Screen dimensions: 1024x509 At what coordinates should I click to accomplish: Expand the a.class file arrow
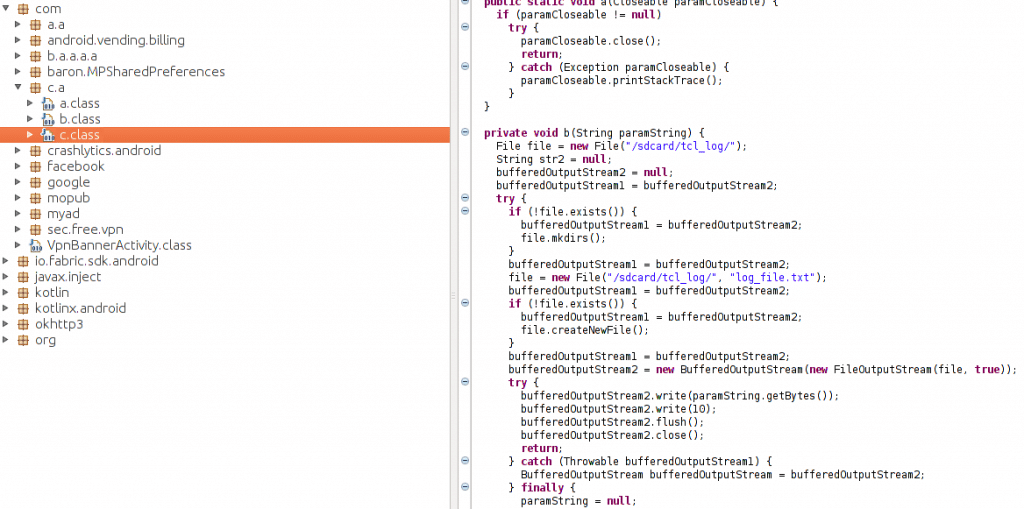[30, 103]
